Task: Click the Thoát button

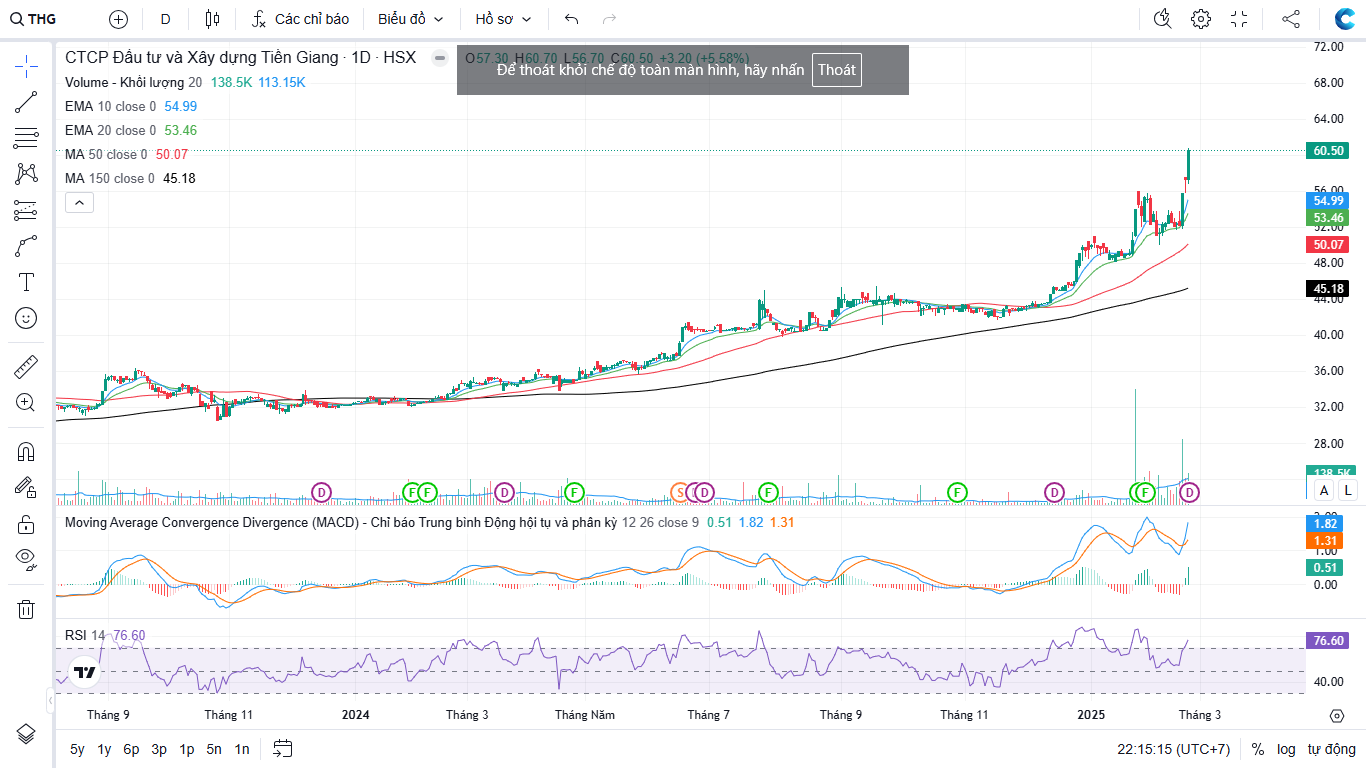Action: click(x=836, y=70)
